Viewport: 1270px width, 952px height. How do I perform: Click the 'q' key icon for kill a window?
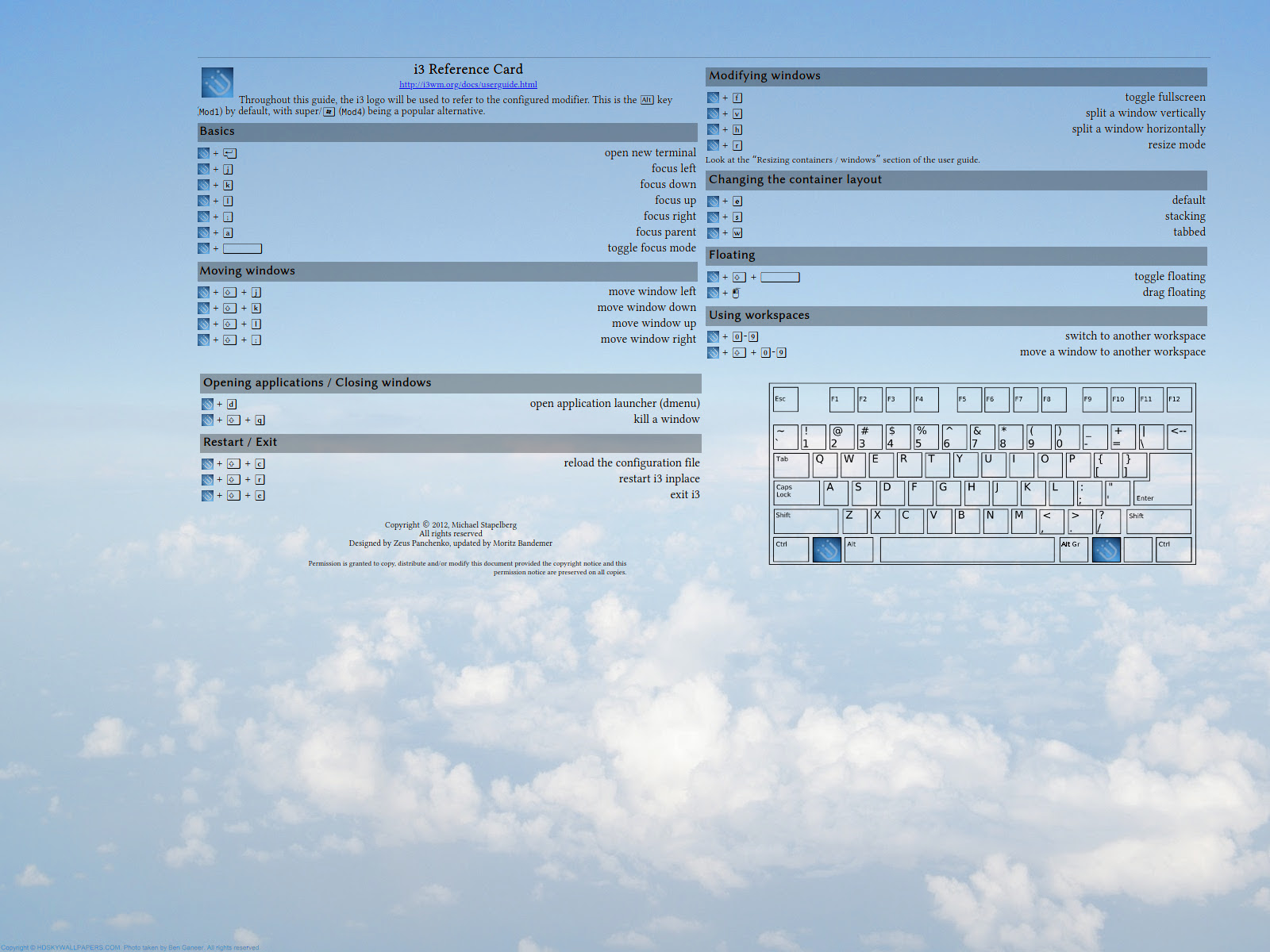pyautogui.click(x=260, y=420)
